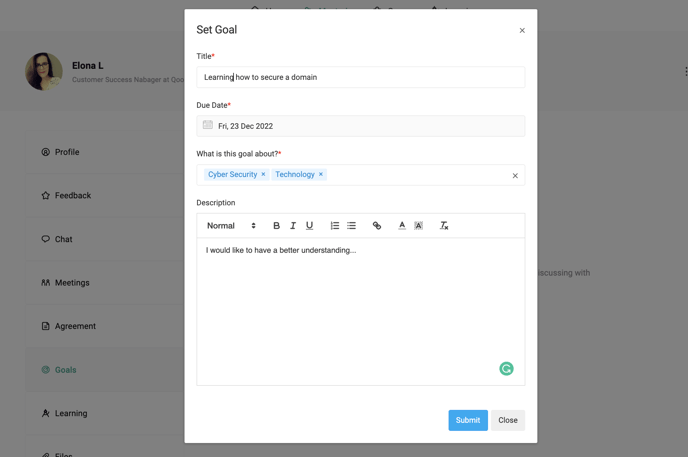Click into the goal Title field
Image resolution: width=688 pixels, height=457 pixels.
(x=360, y=77)
